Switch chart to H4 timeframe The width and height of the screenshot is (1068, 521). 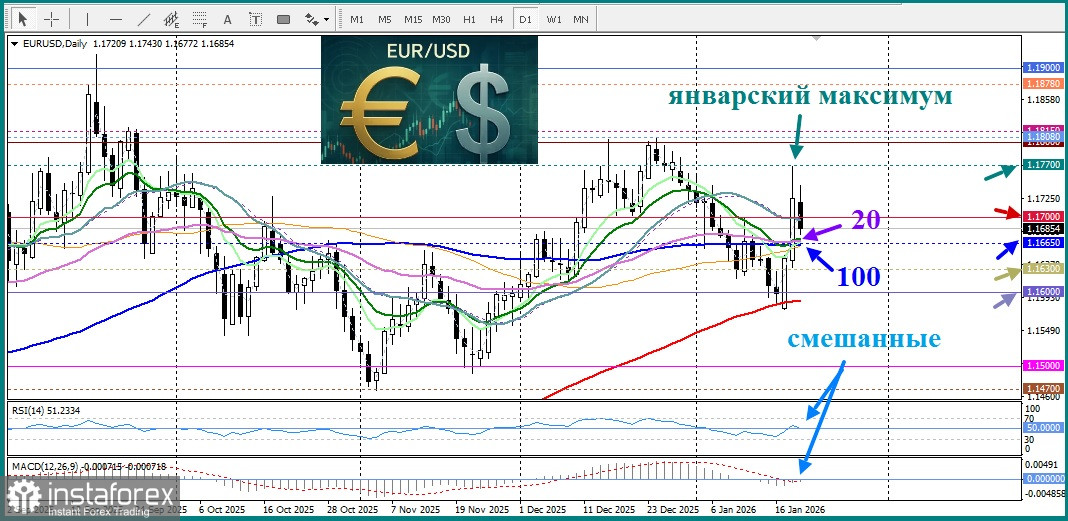point(497,19)
